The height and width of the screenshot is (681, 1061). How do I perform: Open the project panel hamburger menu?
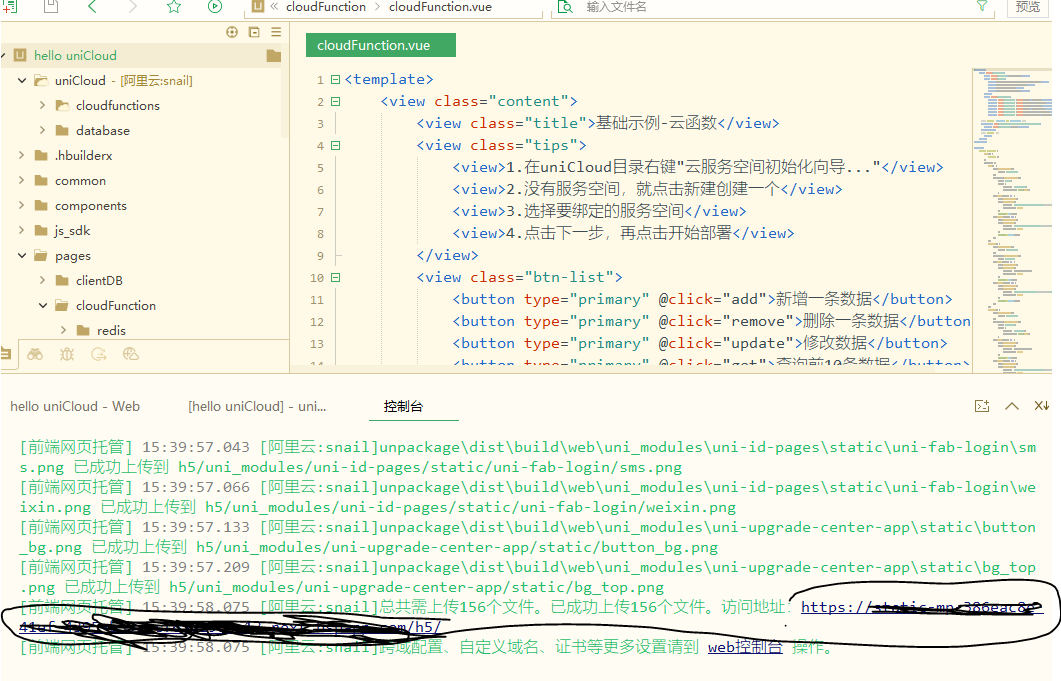point(276,31)
